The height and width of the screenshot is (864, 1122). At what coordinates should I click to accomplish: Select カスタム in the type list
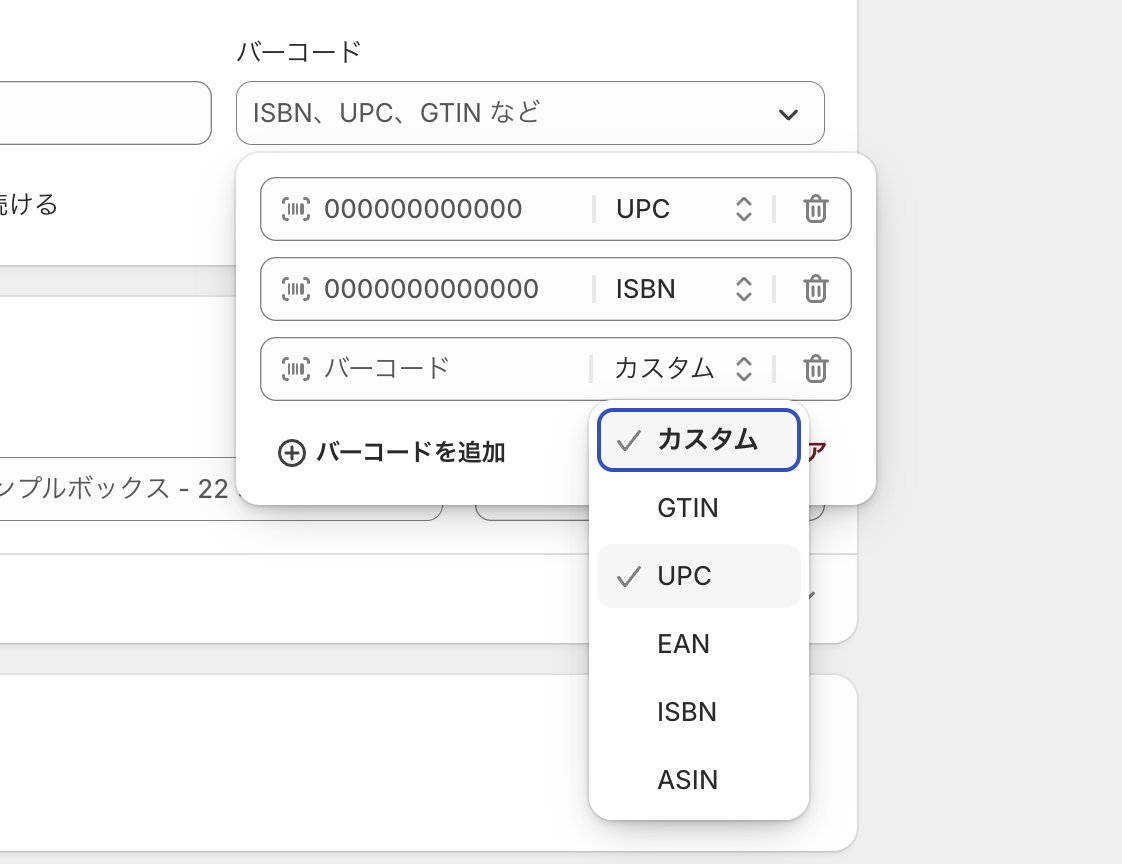coord(698,440)
